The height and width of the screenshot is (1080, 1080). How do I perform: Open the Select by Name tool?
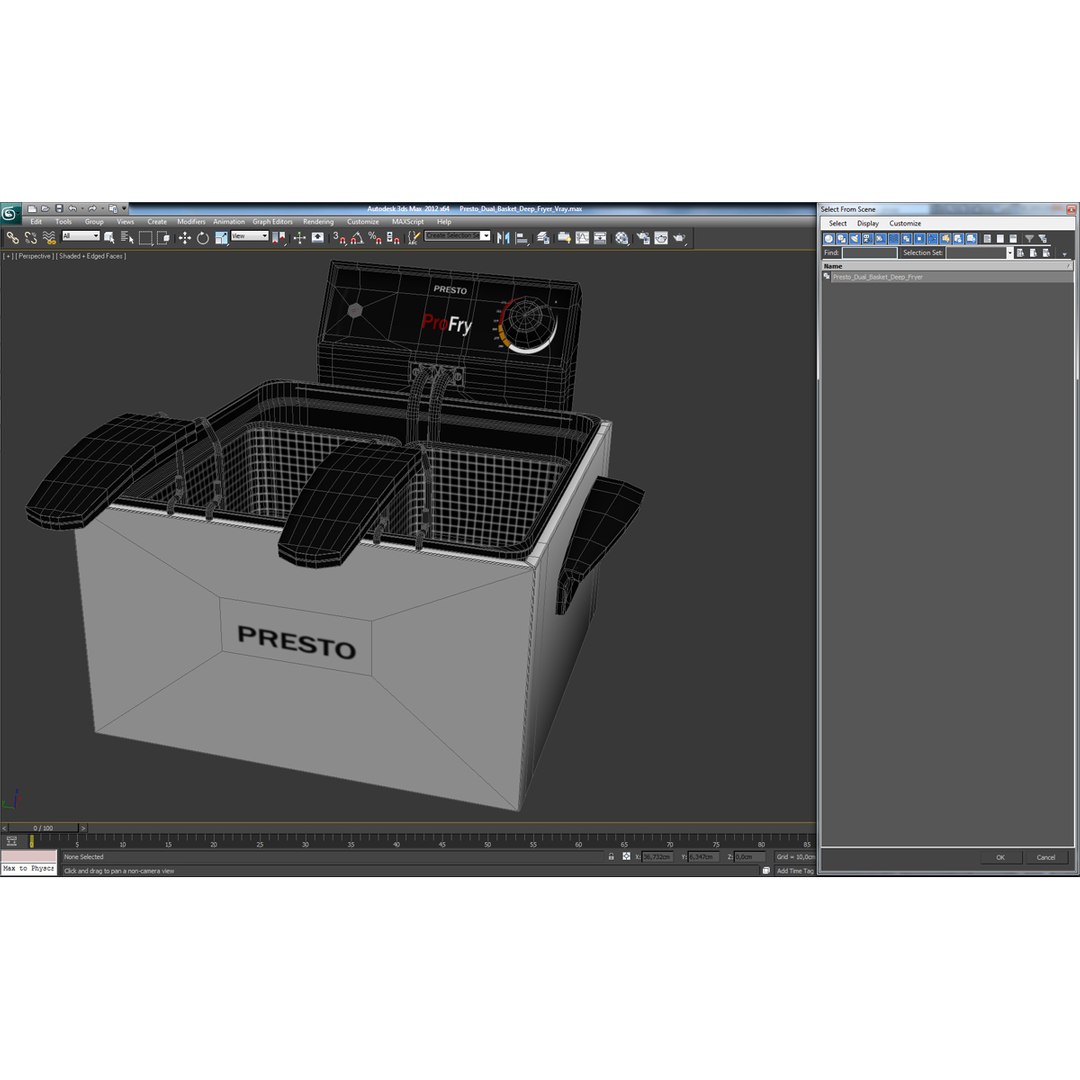coord(127,238)
